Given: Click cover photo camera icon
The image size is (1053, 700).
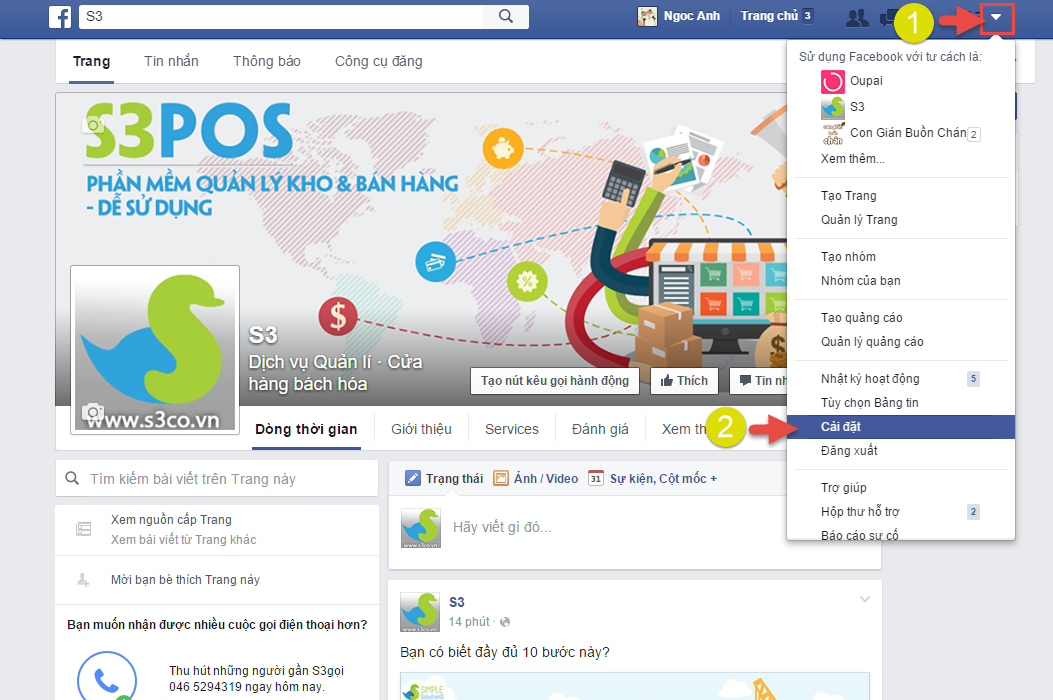Looking at the screenshot, I should coord(94,125).
